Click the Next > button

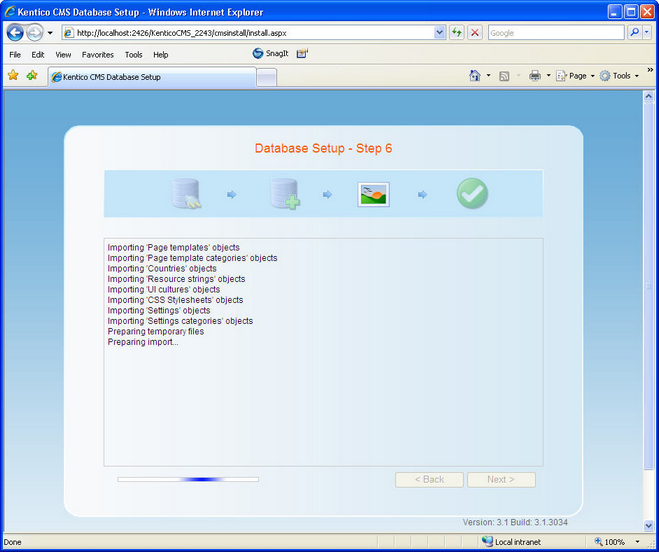[501, 480]
